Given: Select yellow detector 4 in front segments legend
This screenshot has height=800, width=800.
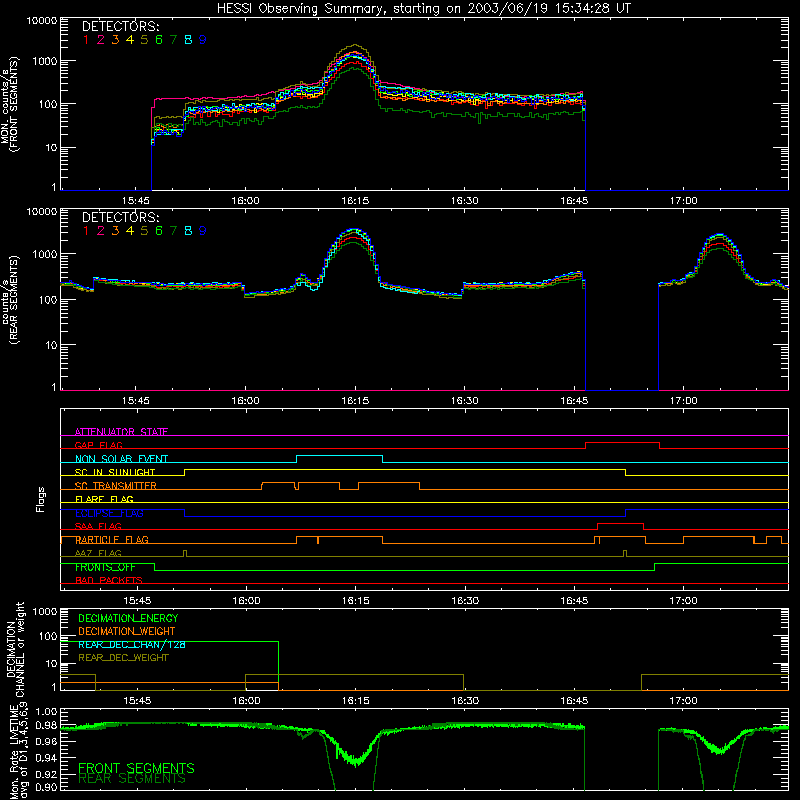Looking at the screenshot, I should (x=130, y=40).
